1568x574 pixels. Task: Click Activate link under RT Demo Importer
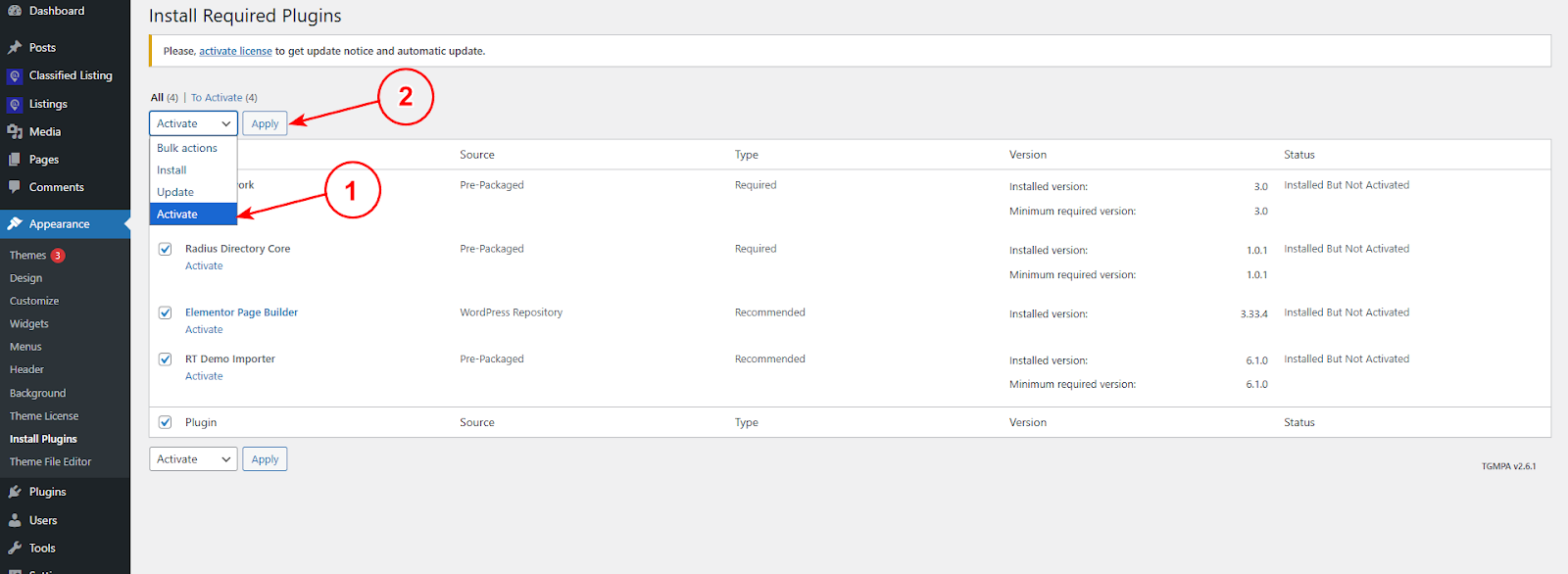click(204, 376)
